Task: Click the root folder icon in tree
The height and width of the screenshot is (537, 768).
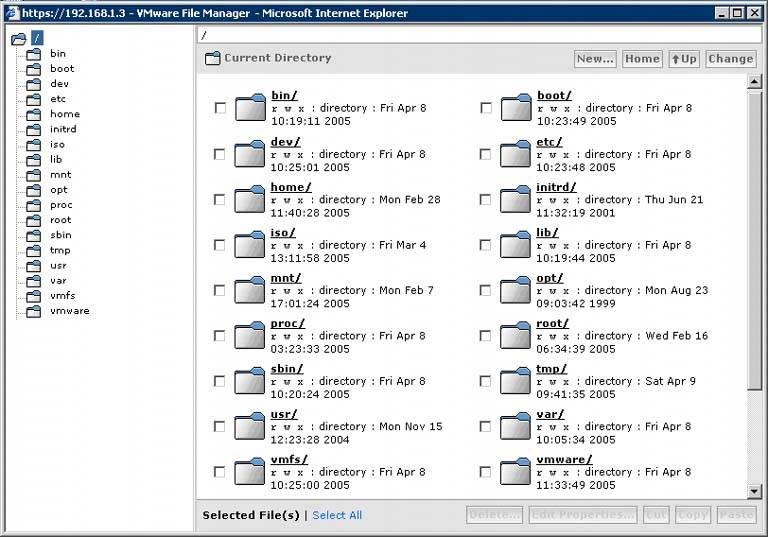Action: tap(18, 39)
